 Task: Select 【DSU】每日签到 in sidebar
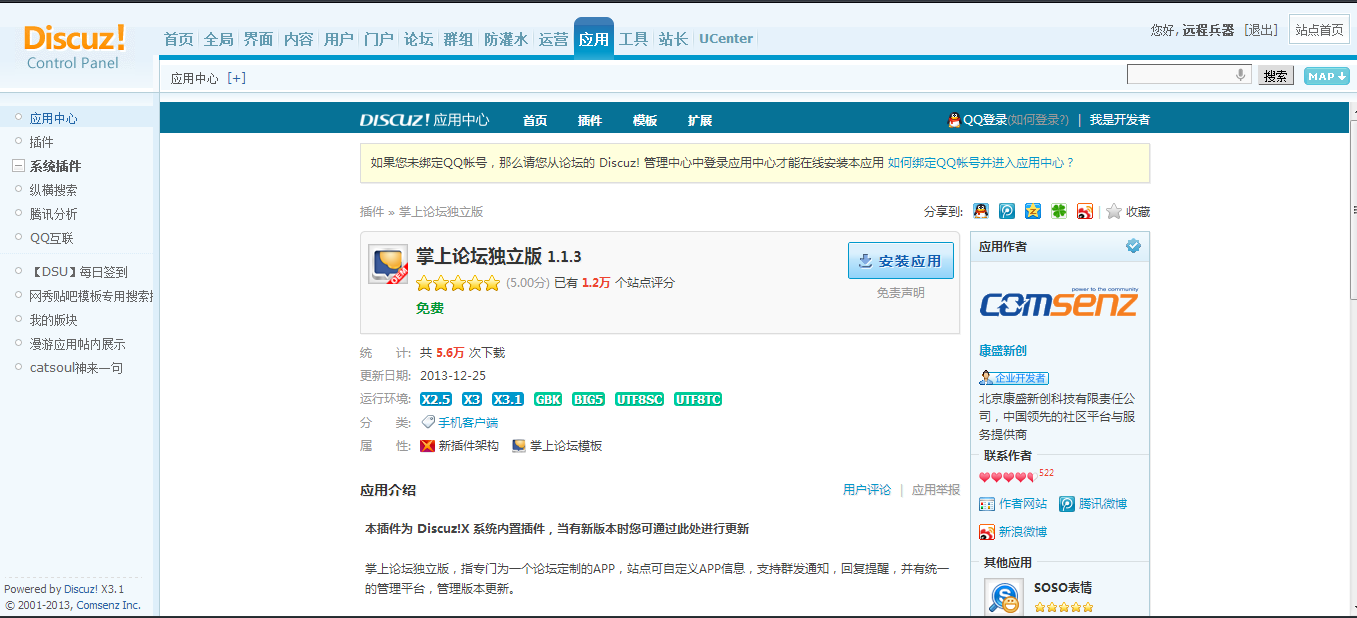pyautogui.click(x=78, y=272)
